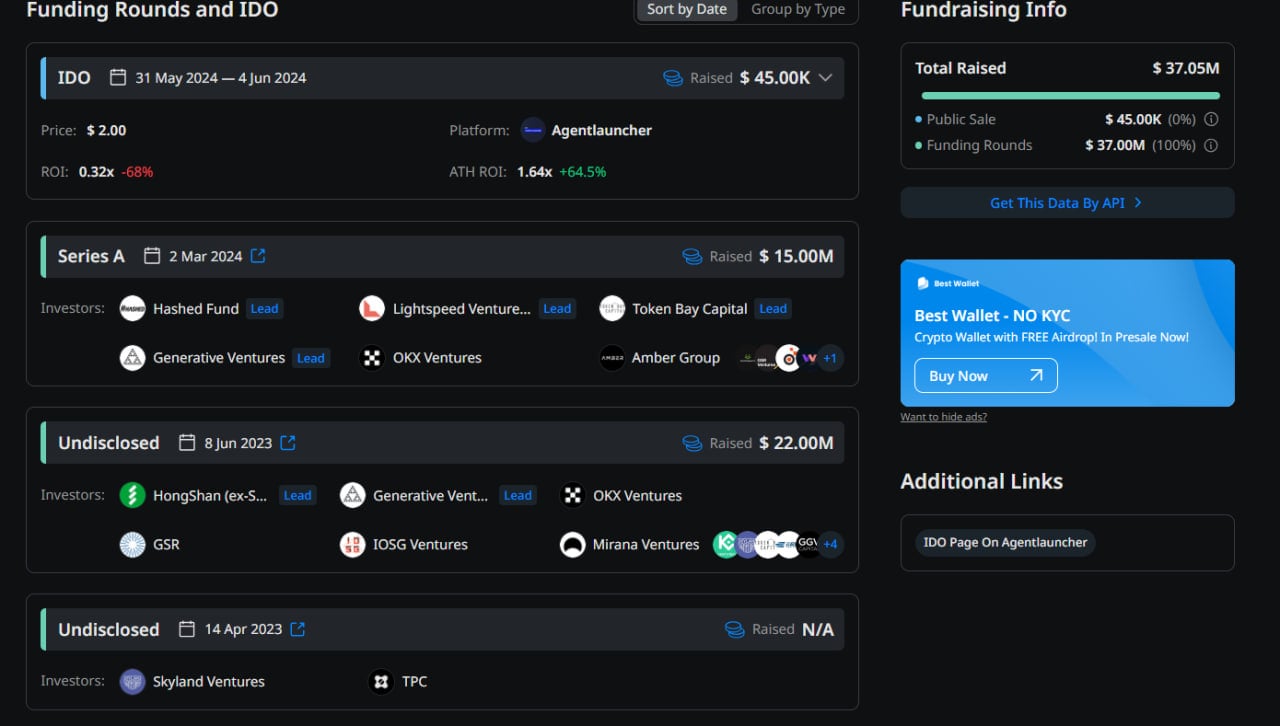Click the HongShan logo icon
Image resolution: width=1280 pixels, height=726 pixels.
pyautogui.click(x=132, y=495)
